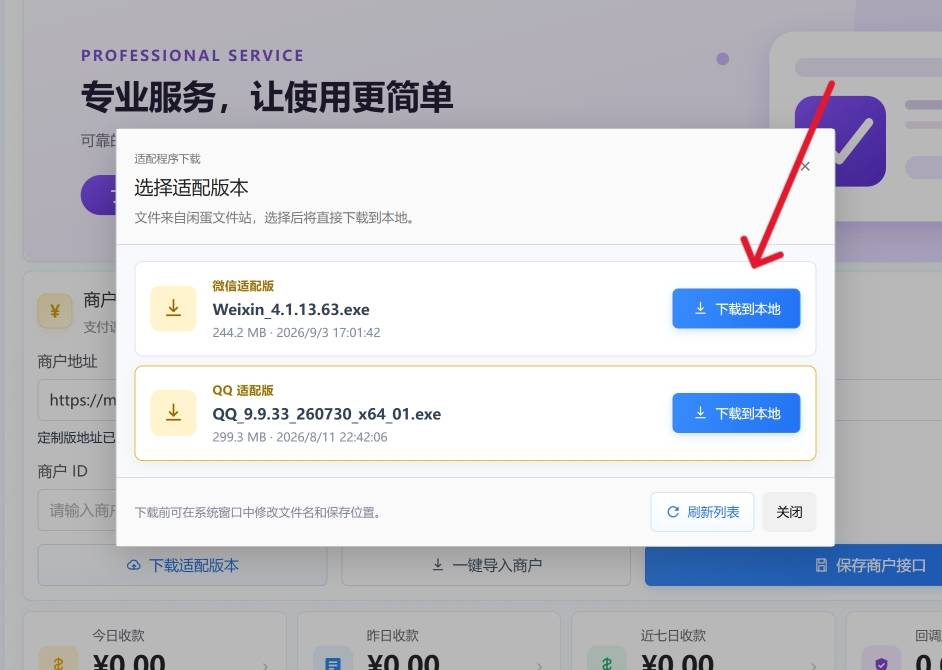Click the 今日收款 dollar icon
942x670 pixels.
tap(58, 660)
